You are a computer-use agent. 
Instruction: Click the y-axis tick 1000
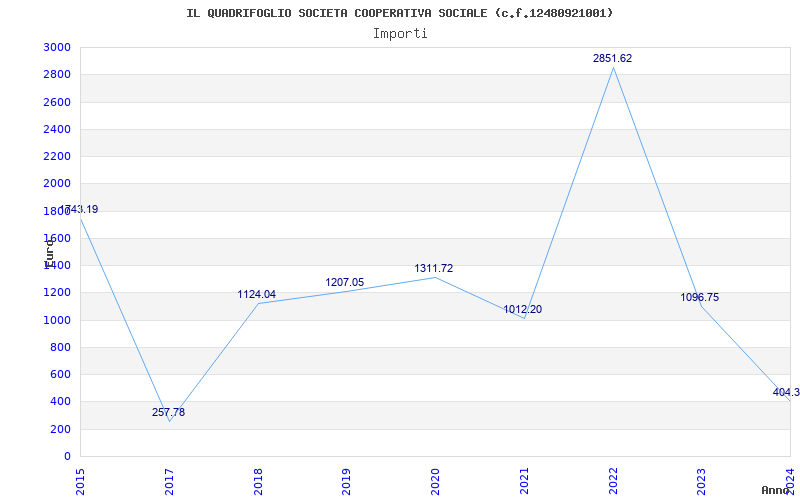(57, 320)
